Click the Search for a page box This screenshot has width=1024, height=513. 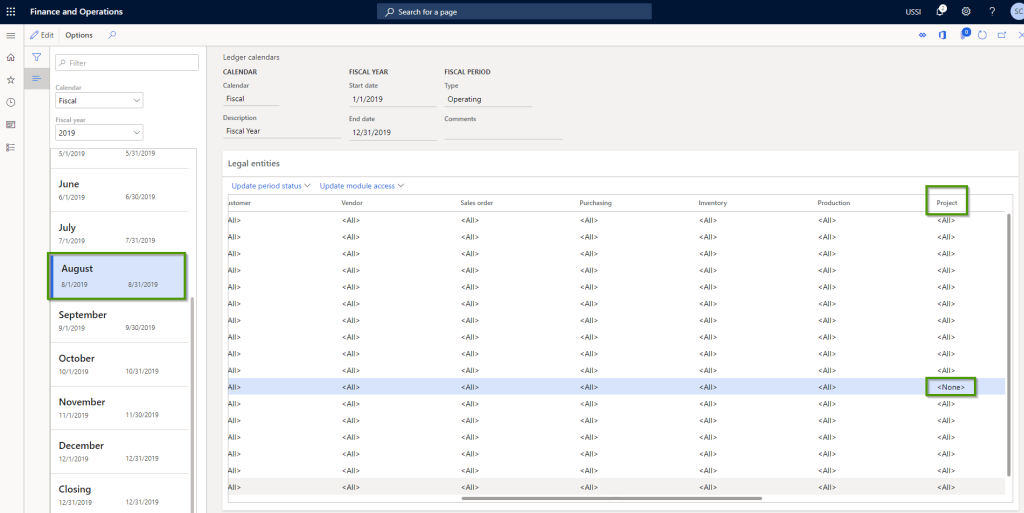point(515,11)
